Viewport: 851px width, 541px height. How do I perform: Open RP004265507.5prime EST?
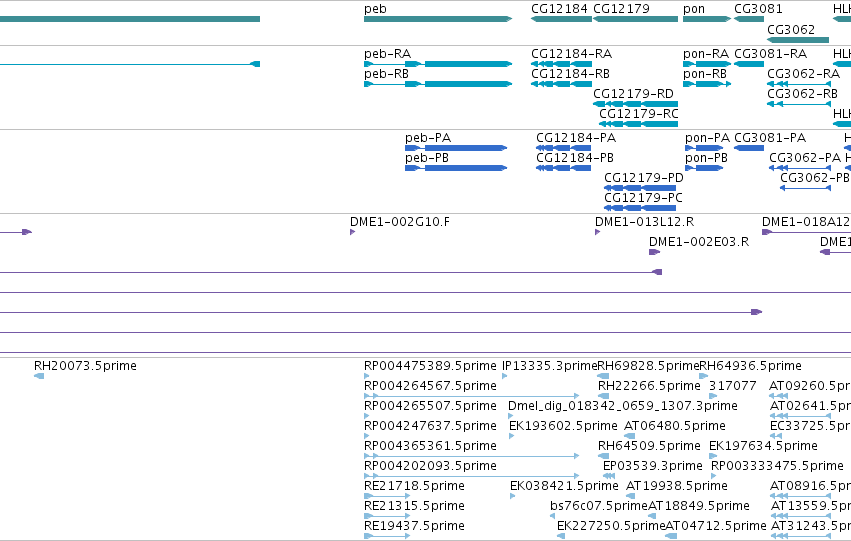366,416
